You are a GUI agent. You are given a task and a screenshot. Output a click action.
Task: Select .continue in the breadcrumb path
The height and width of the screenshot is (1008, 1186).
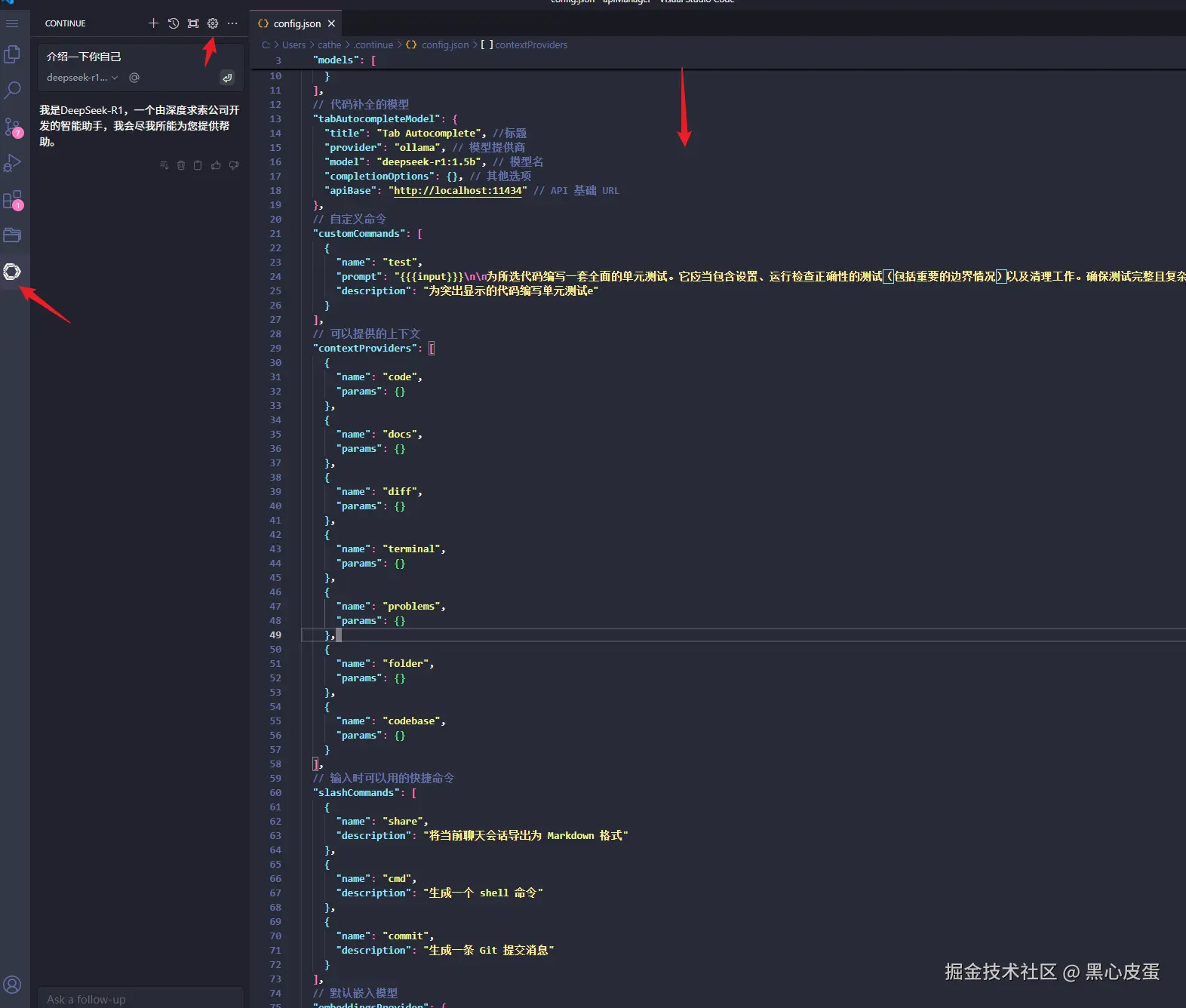(373, 45)
